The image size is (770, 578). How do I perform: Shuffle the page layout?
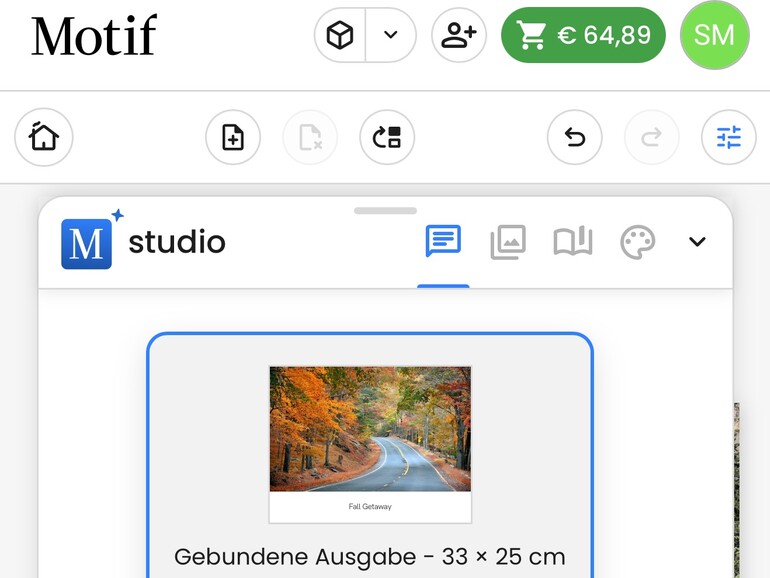(x=387, y=137)
